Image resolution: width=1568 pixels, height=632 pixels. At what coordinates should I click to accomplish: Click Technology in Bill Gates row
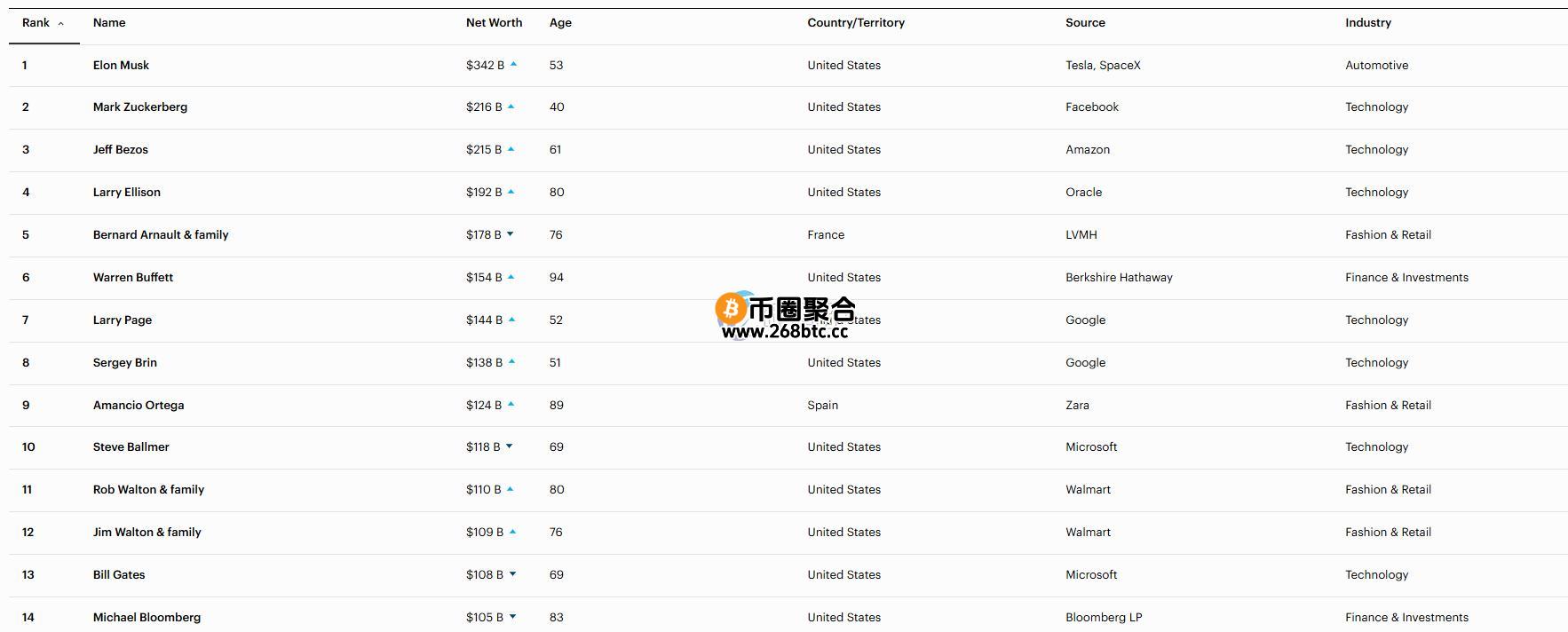(x=1376, y=575)
